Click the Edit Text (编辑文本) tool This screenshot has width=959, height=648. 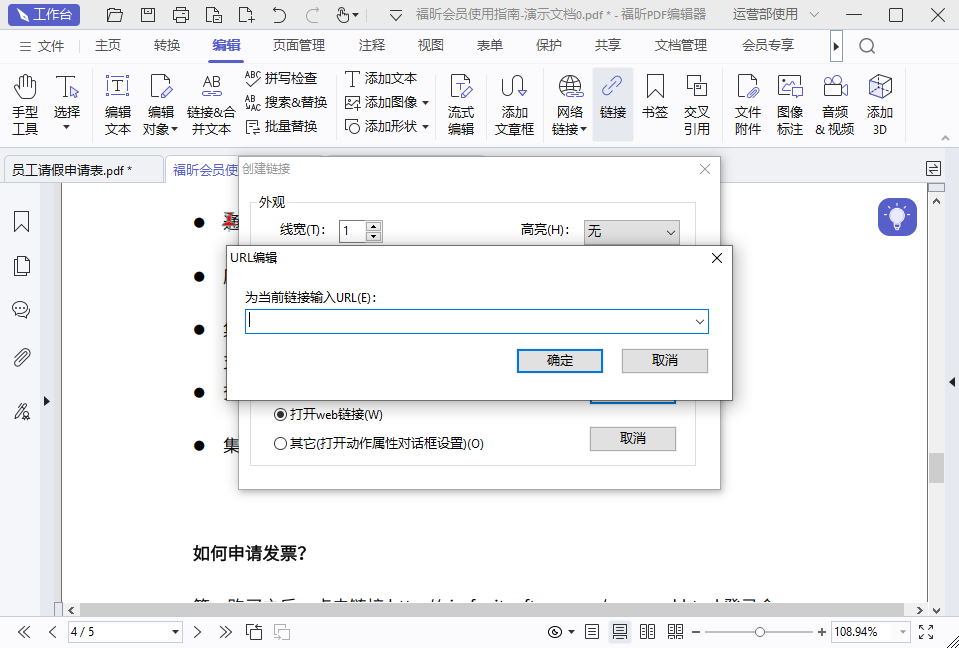click(x=117, y=104)
